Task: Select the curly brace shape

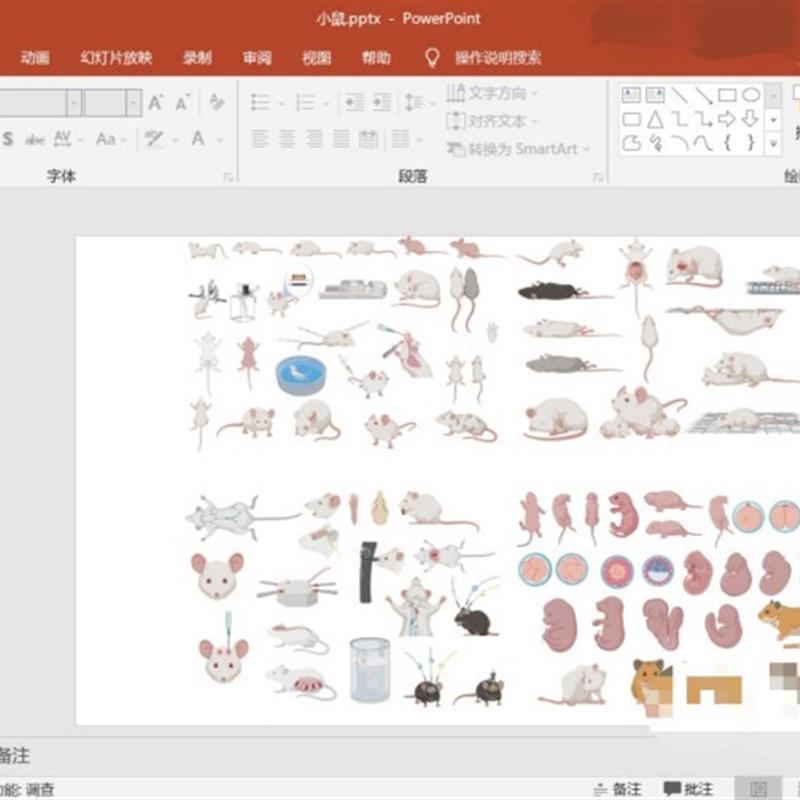Action: (728, 141)
